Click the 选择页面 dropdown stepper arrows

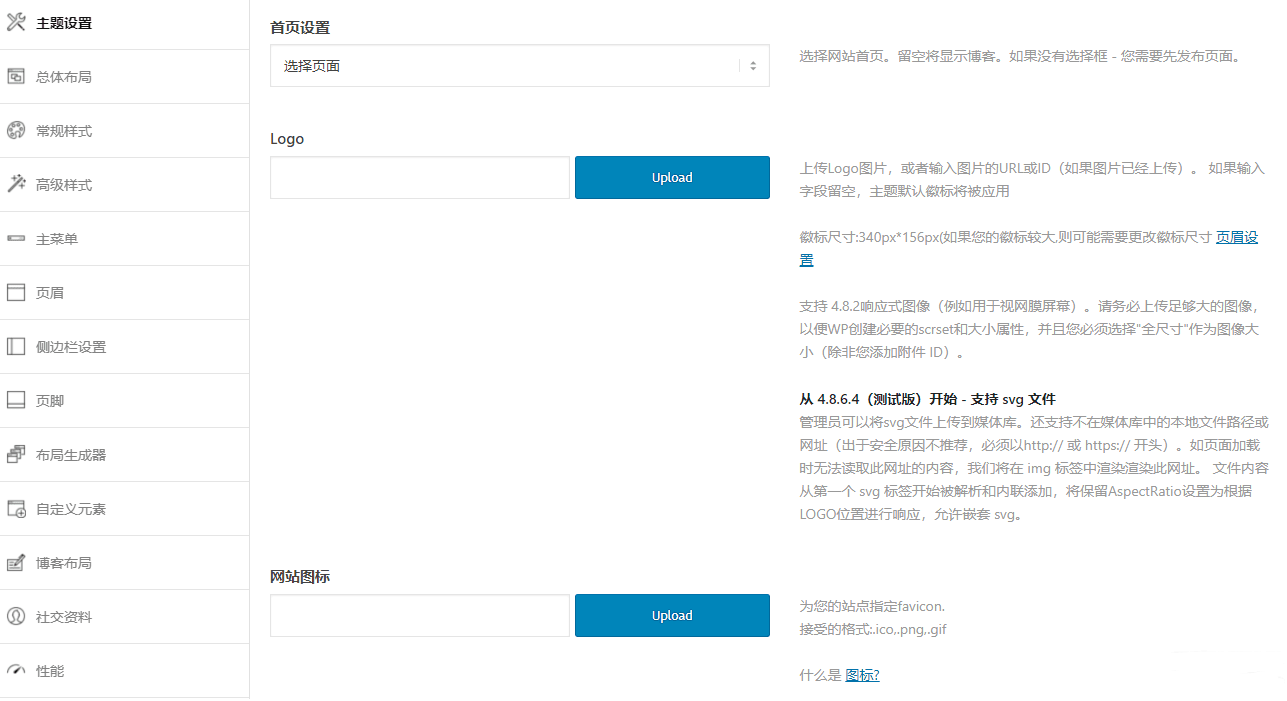752,64
